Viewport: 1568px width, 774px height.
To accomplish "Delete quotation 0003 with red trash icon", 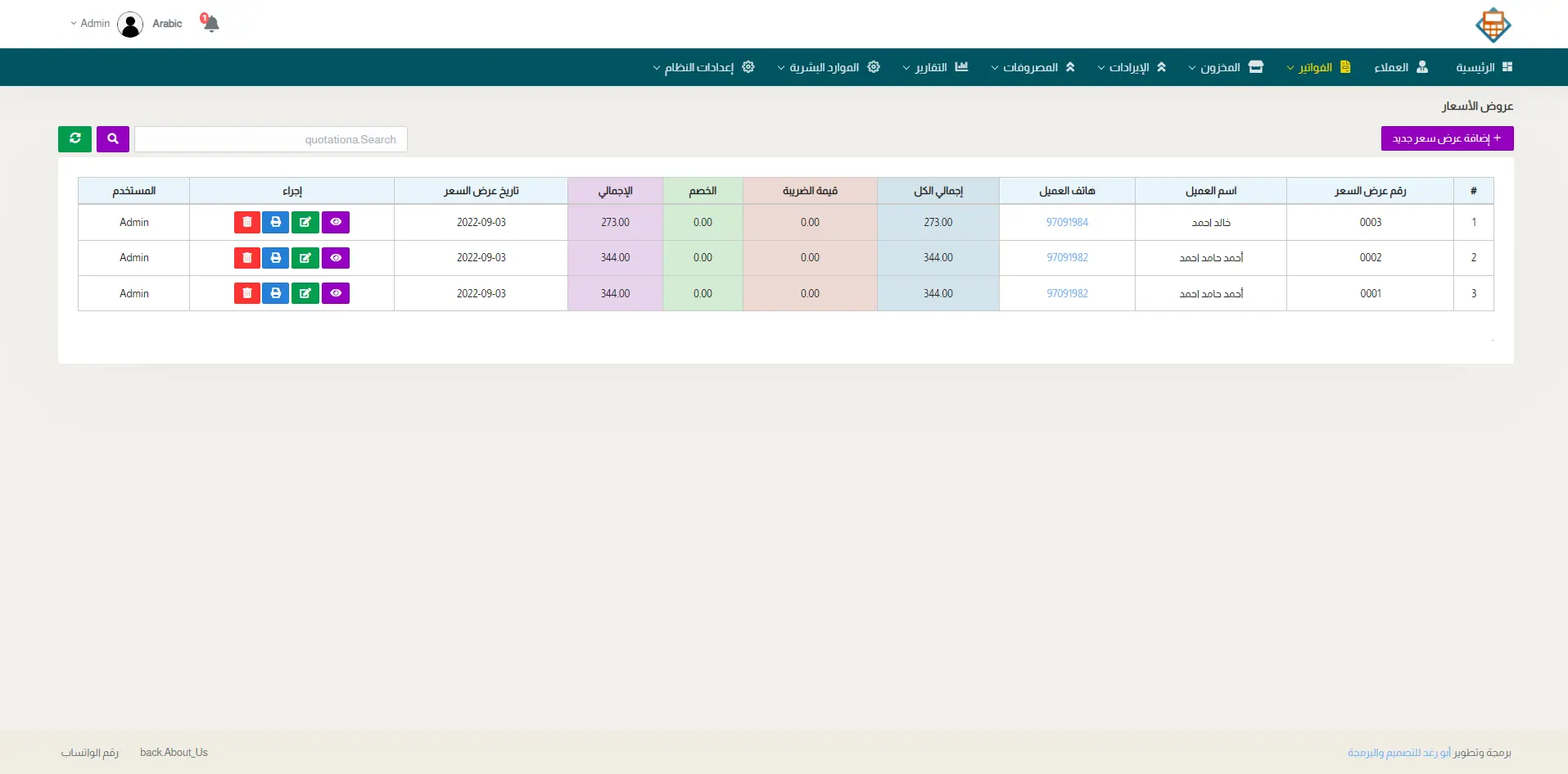I will click(x=246, y=222).
